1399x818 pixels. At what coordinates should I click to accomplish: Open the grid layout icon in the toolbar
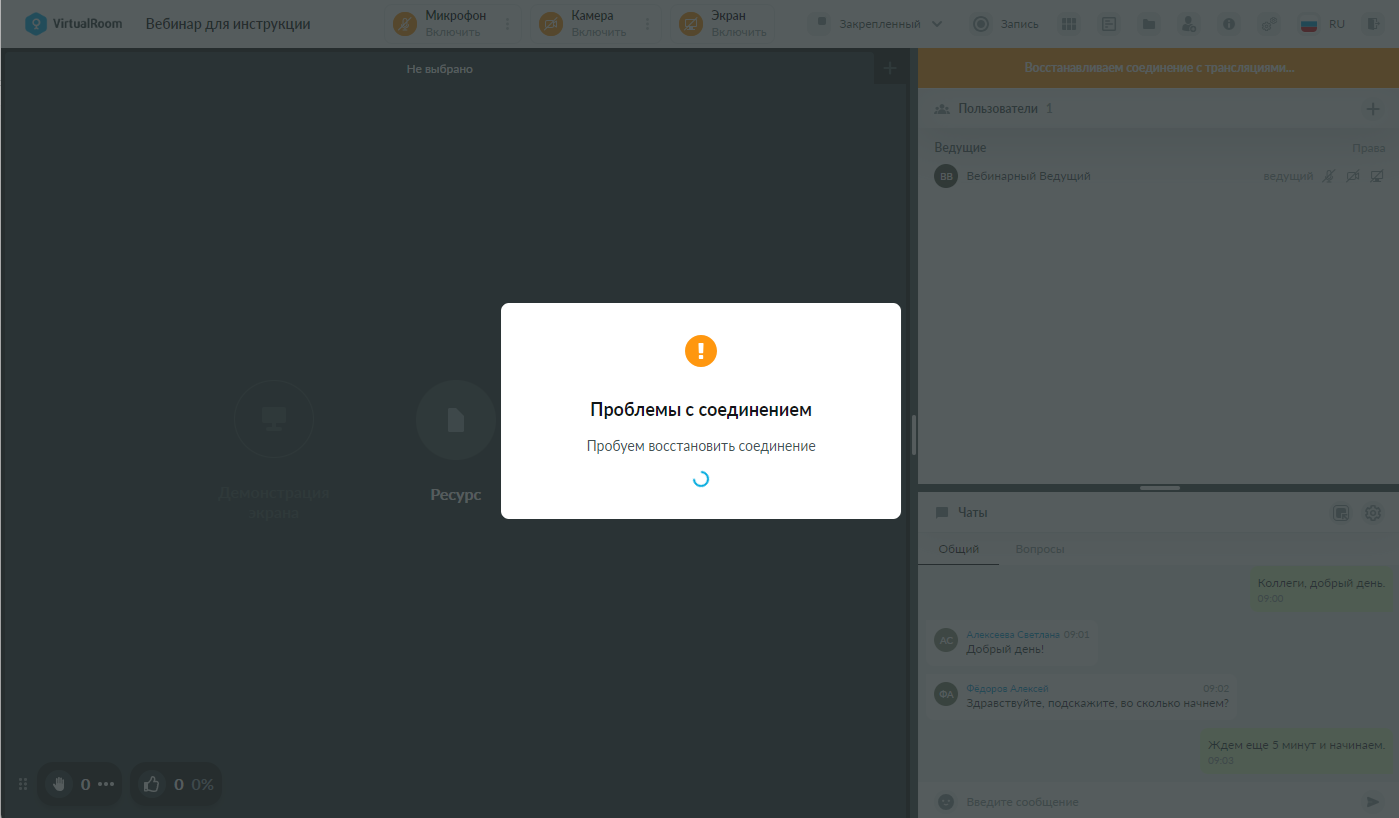1069,24
